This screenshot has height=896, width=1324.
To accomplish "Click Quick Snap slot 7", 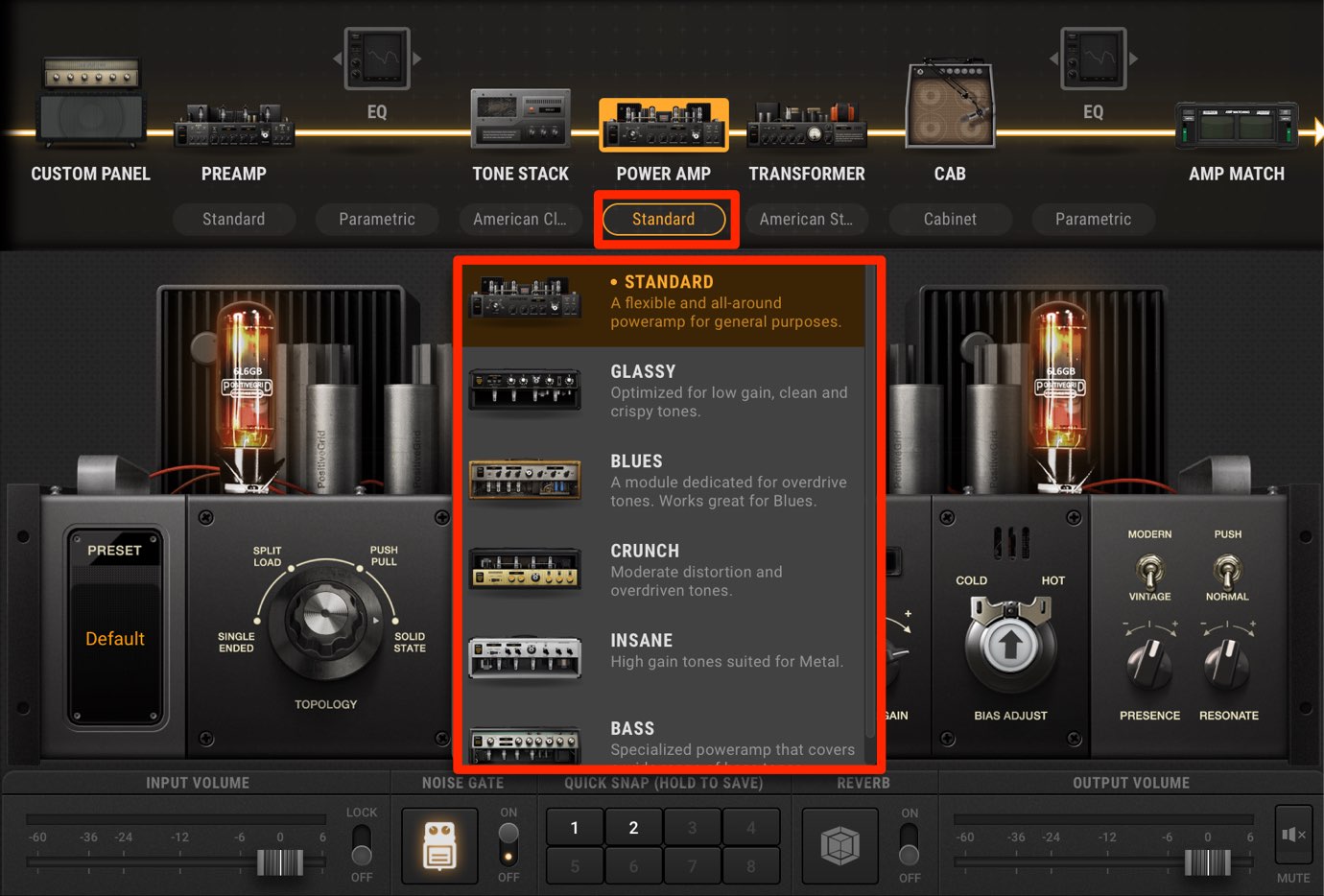I will (692, 866).
